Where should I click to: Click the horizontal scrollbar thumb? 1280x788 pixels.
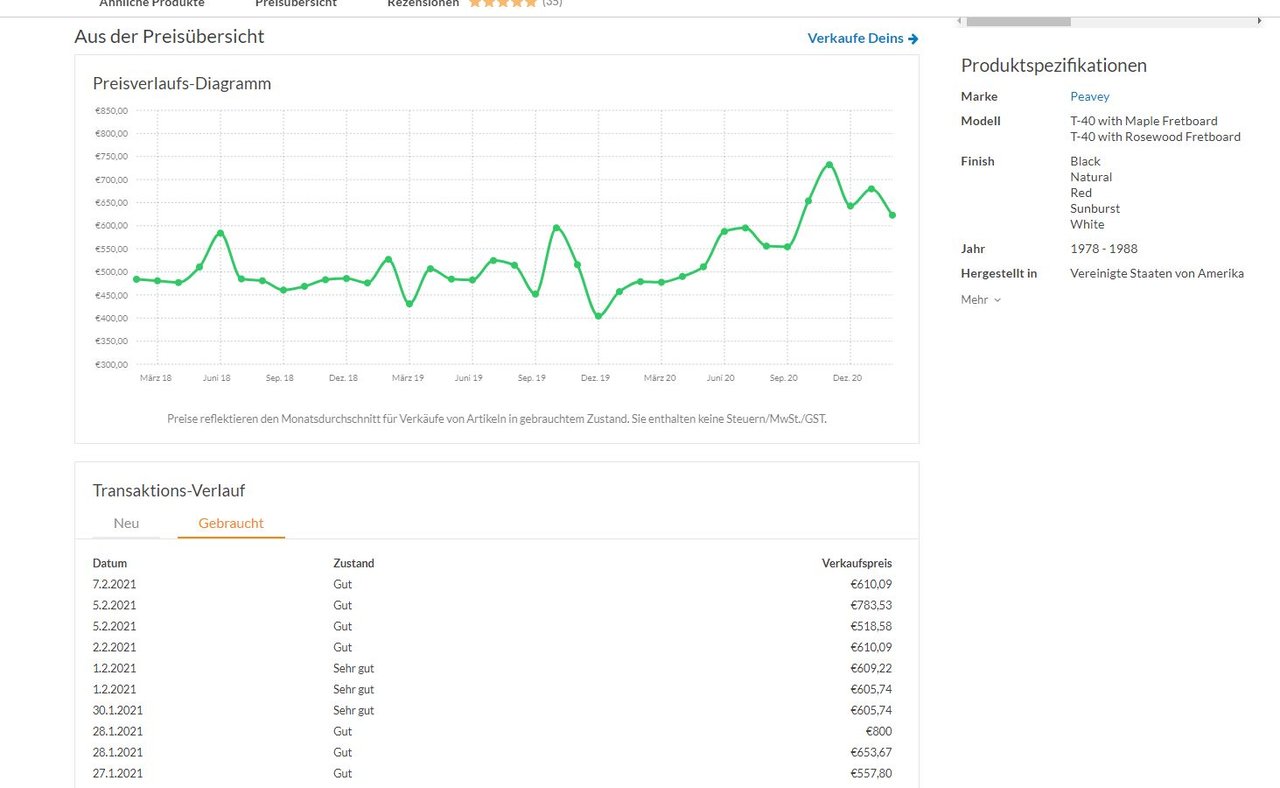(x=1018, y=21)
